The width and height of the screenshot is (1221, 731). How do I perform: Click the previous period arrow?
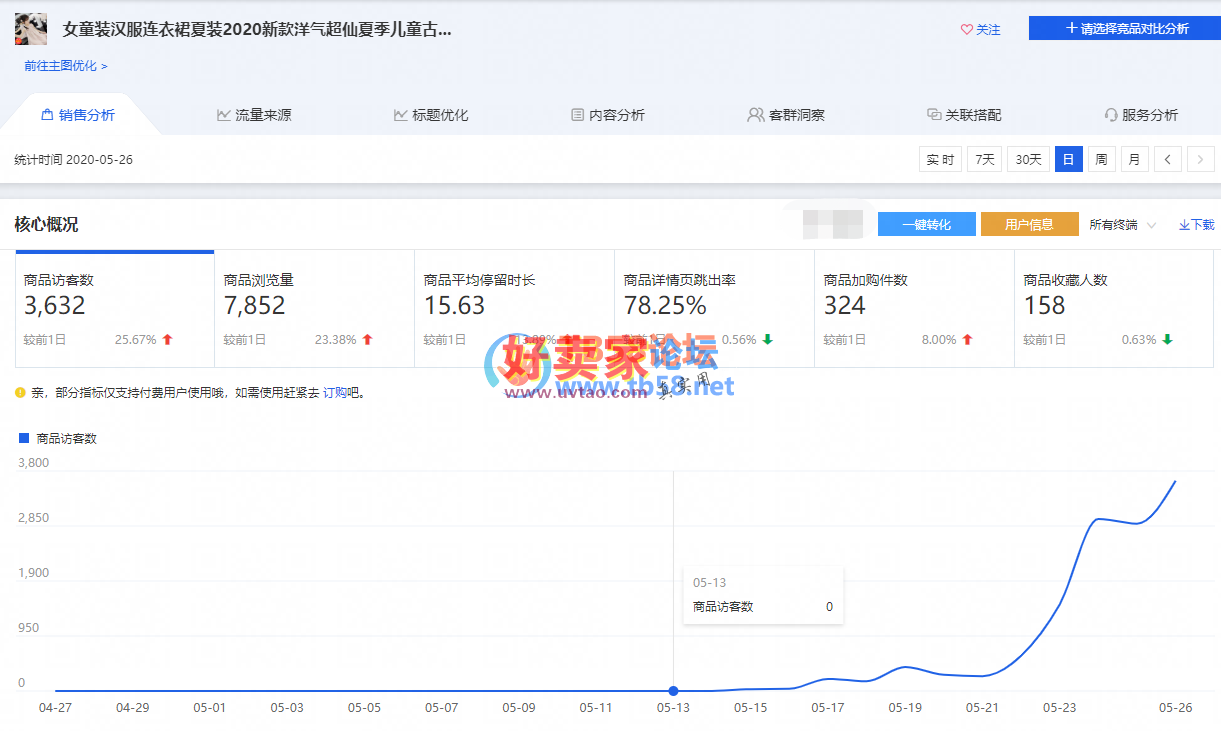point(1167,159)
